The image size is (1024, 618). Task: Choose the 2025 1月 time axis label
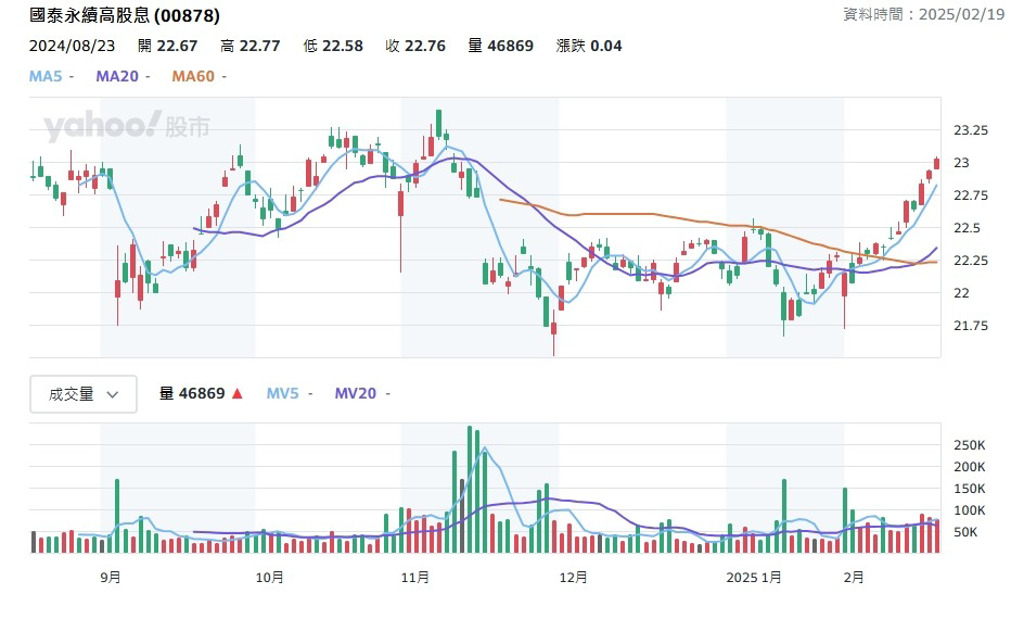[x=753, y=577]
